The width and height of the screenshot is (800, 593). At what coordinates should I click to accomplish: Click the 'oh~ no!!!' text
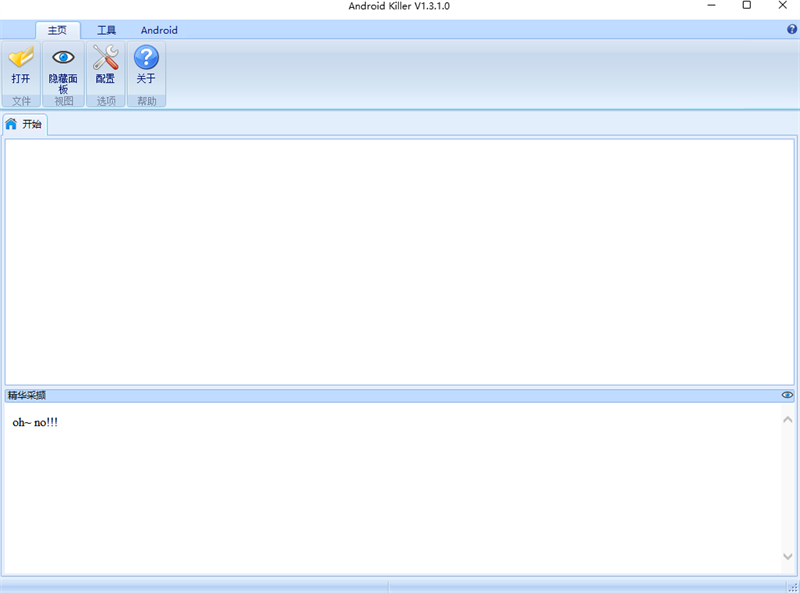click(35, 423)
